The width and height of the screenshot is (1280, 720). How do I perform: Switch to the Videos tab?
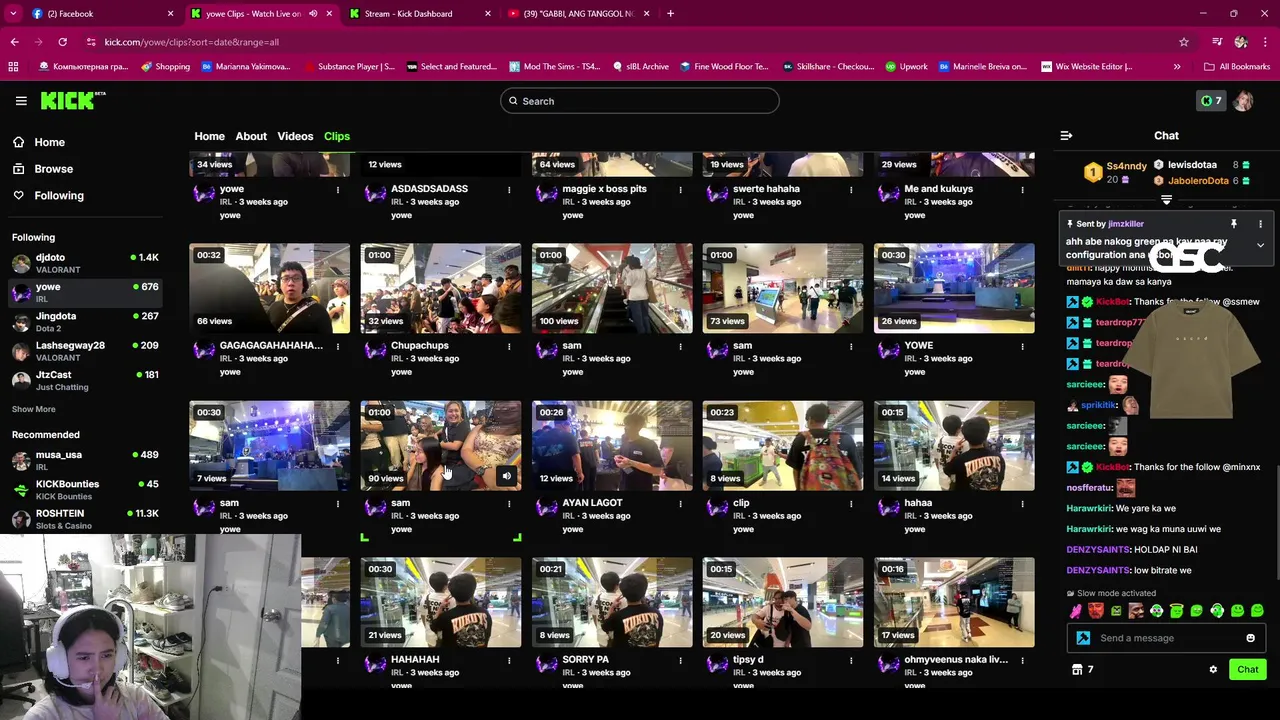coord(295,136)
